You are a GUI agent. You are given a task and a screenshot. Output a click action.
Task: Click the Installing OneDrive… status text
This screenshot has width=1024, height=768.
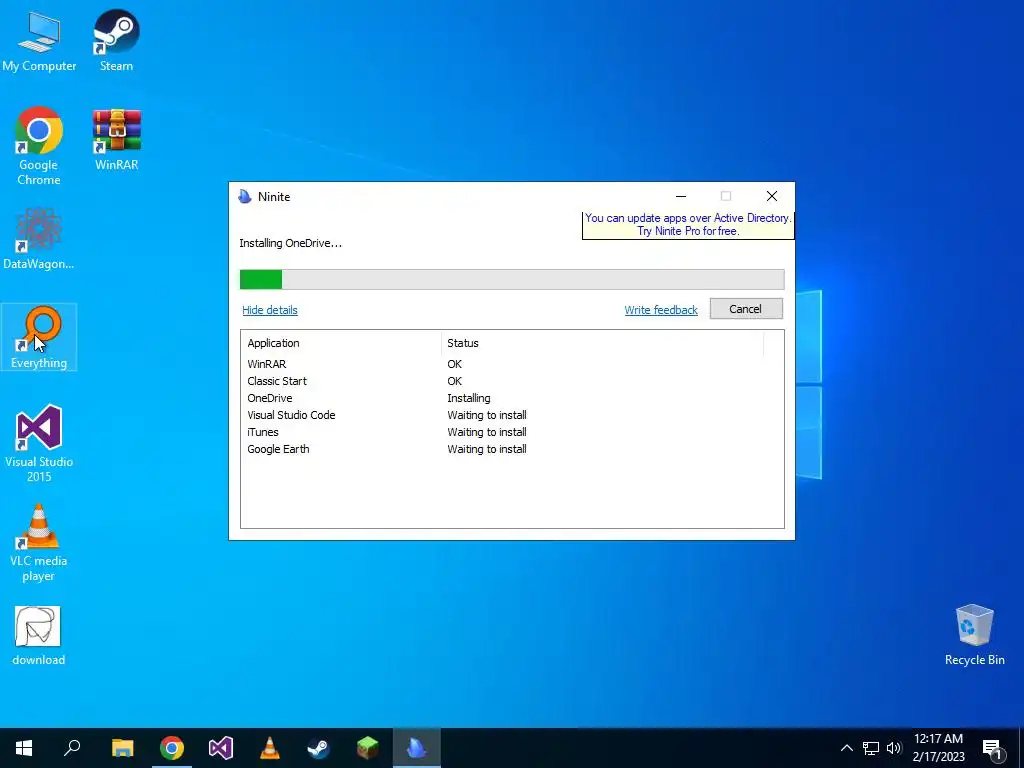click(x=291, y=243)
